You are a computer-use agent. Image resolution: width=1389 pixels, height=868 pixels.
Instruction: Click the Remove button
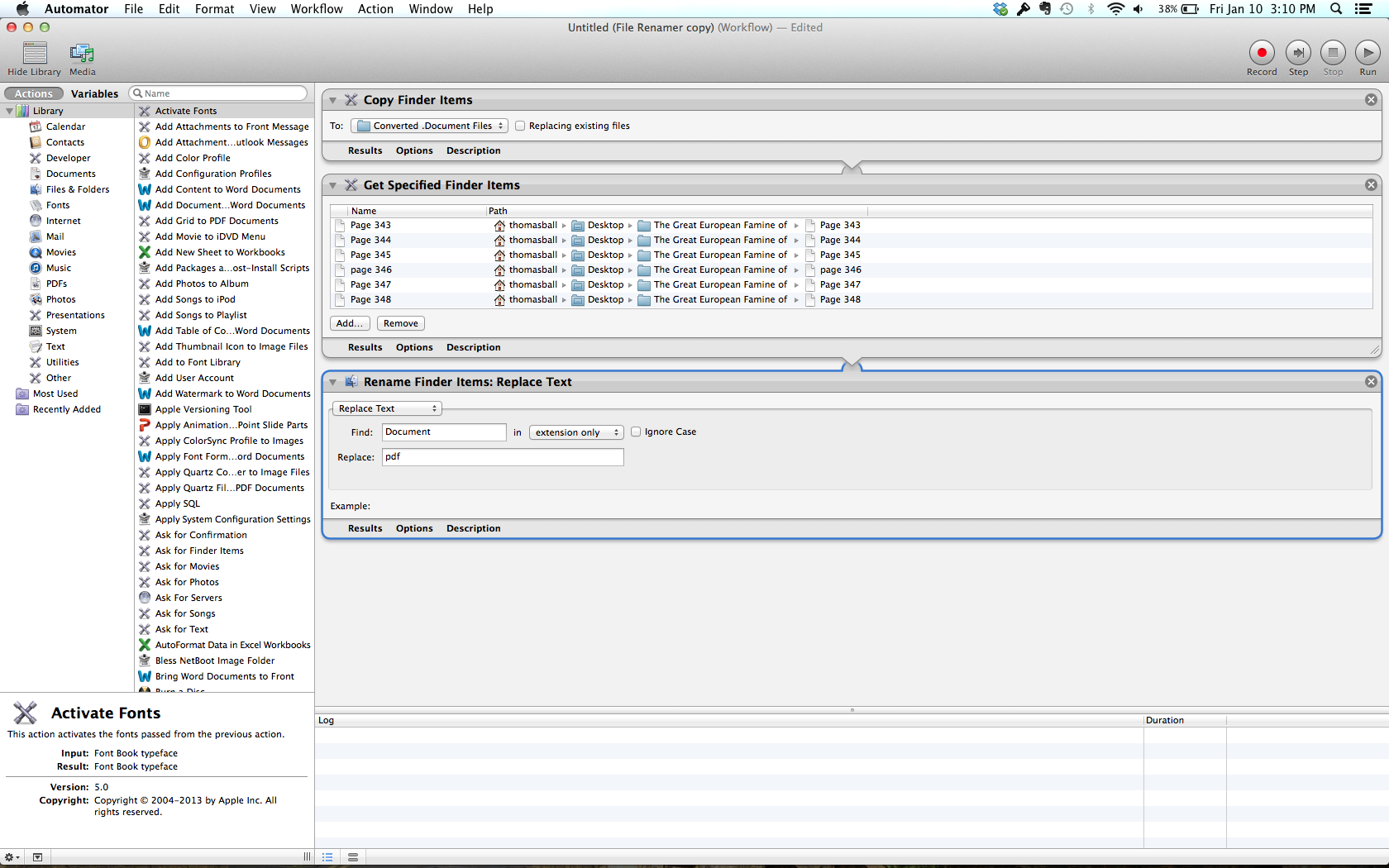point(400,323)
